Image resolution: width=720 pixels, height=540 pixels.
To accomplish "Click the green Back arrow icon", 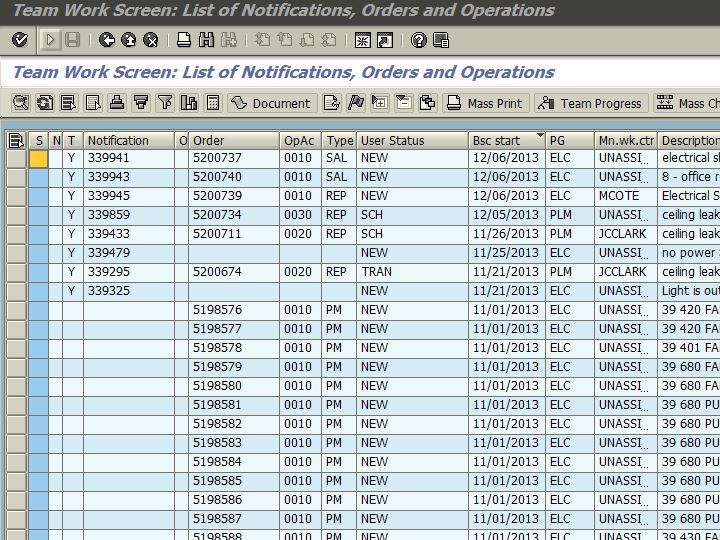I will pos(107,40).
